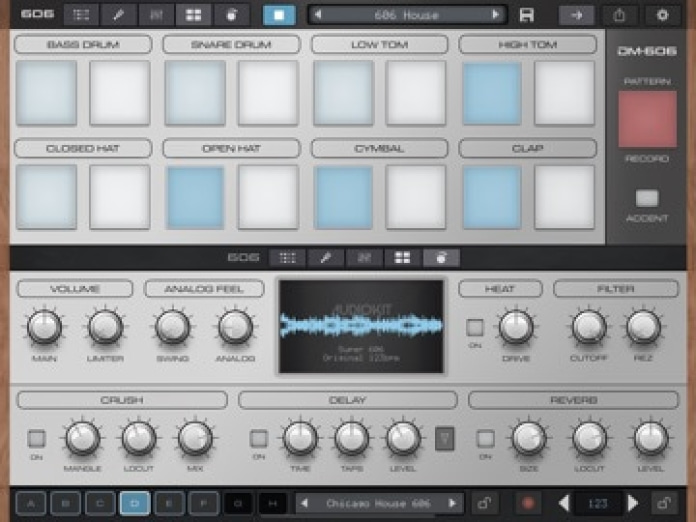Start recording with the red circle button

click(528, 503)
